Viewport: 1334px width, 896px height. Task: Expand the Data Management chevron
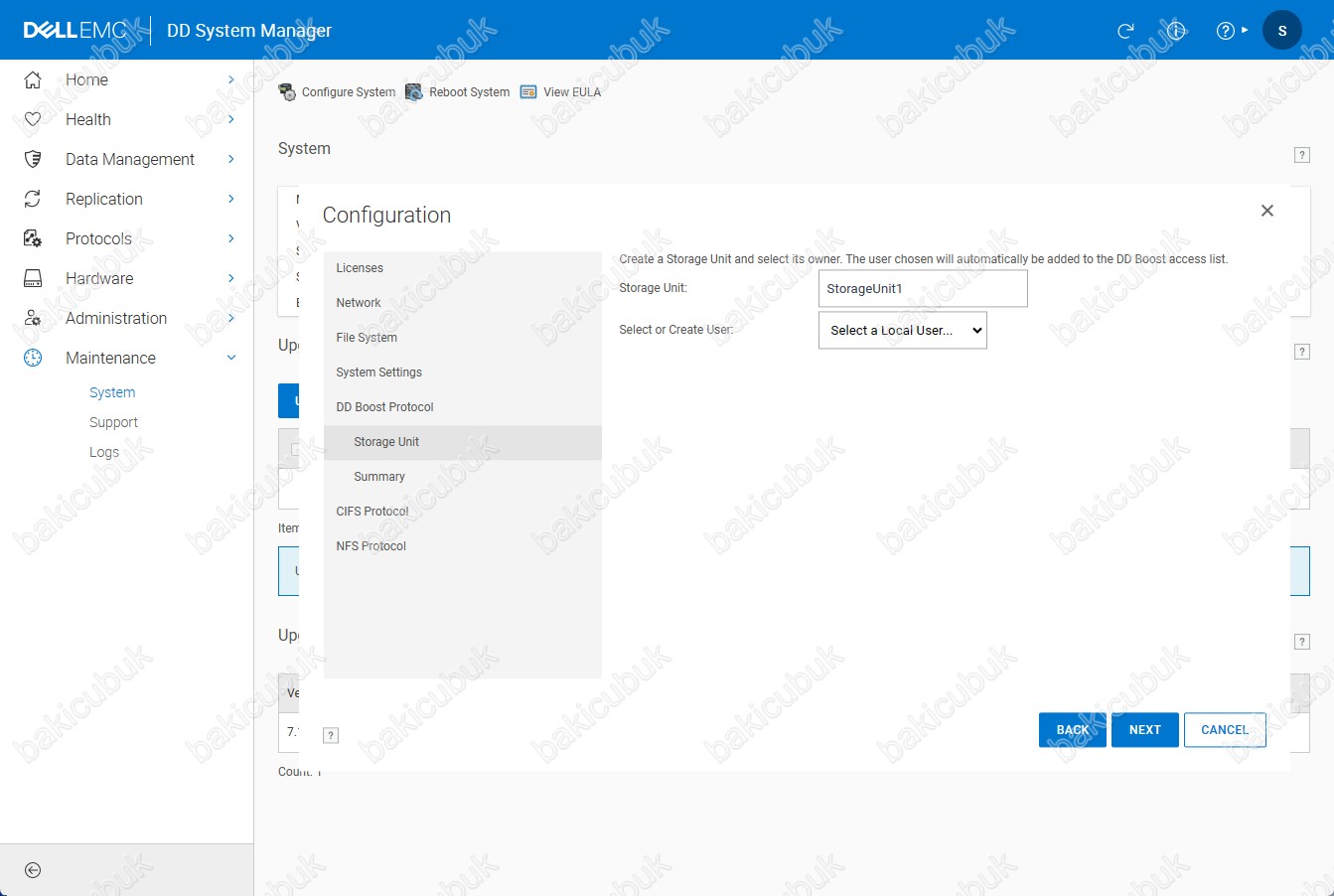click(231, 159)
